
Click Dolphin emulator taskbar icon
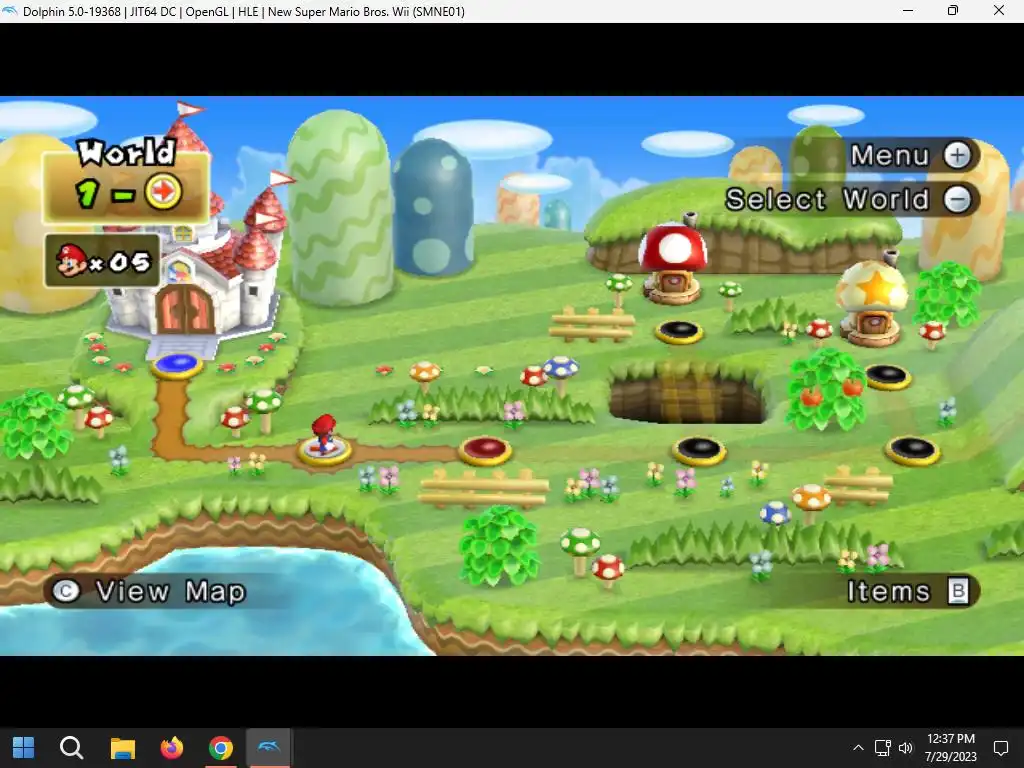[269, 747]
